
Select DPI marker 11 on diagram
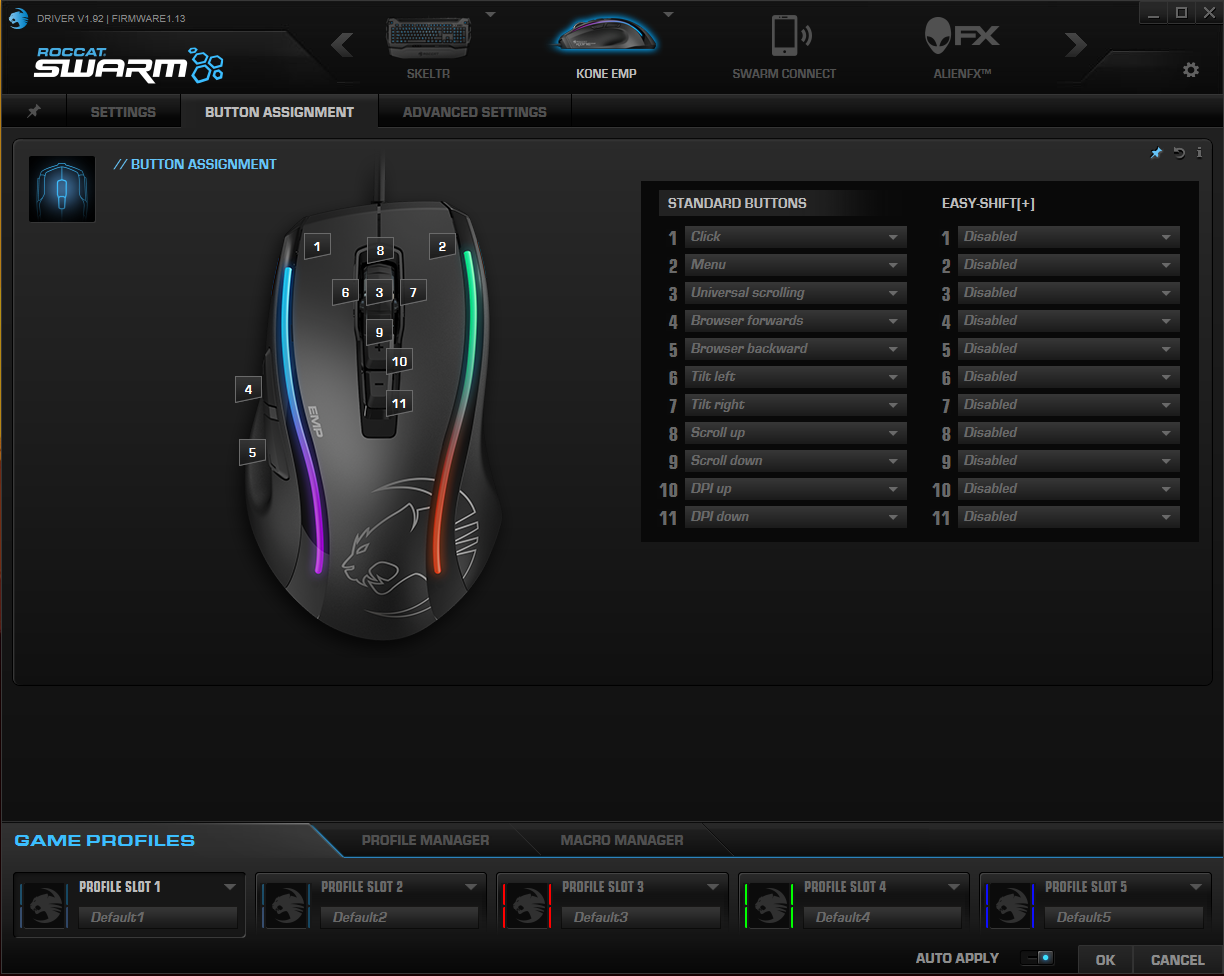400,403
